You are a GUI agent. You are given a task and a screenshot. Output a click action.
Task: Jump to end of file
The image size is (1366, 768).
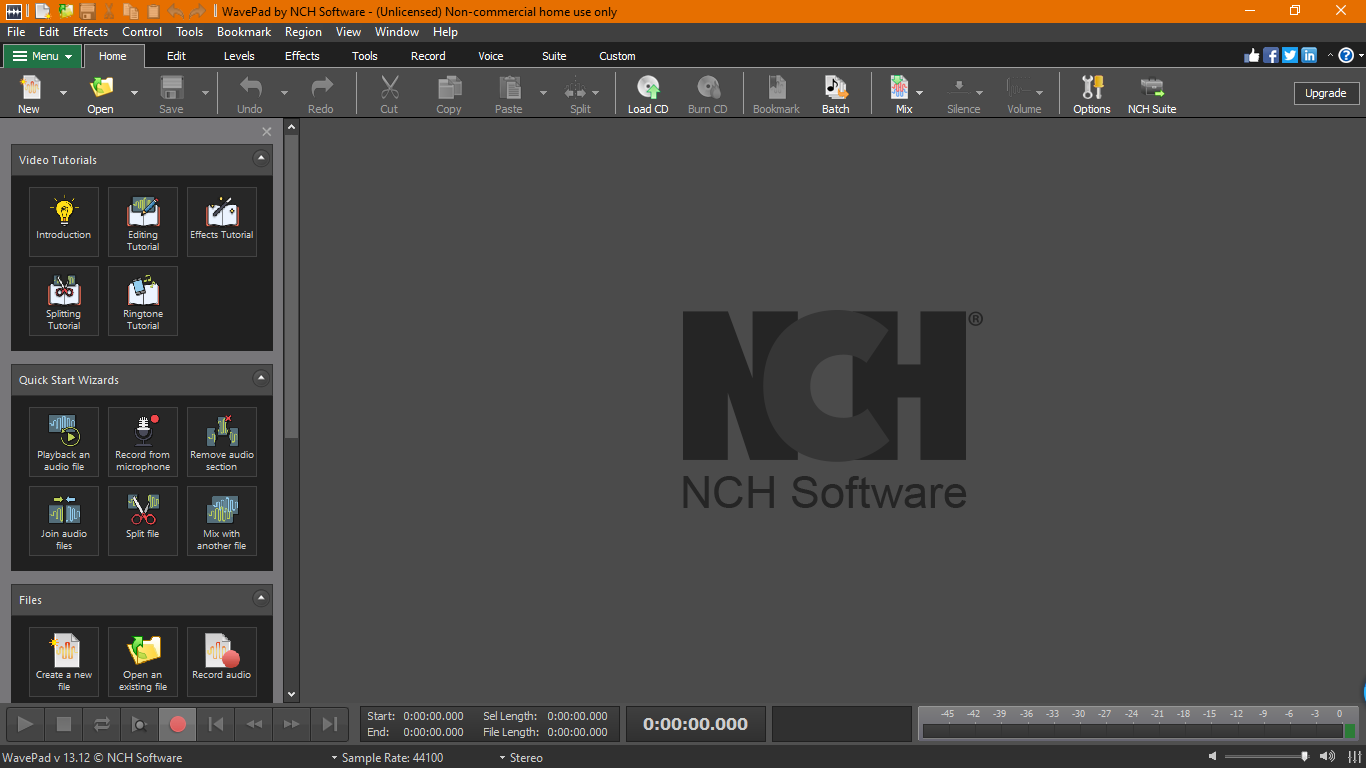click(x=330, y=724)
